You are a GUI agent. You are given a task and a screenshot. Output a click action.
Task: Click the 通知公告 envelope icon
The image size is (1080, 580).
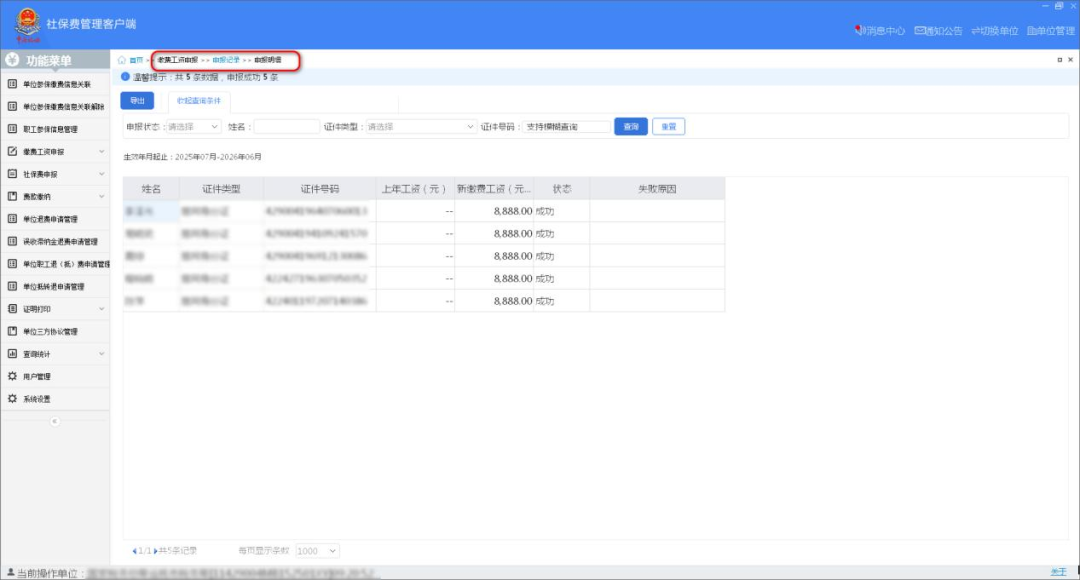919,31
